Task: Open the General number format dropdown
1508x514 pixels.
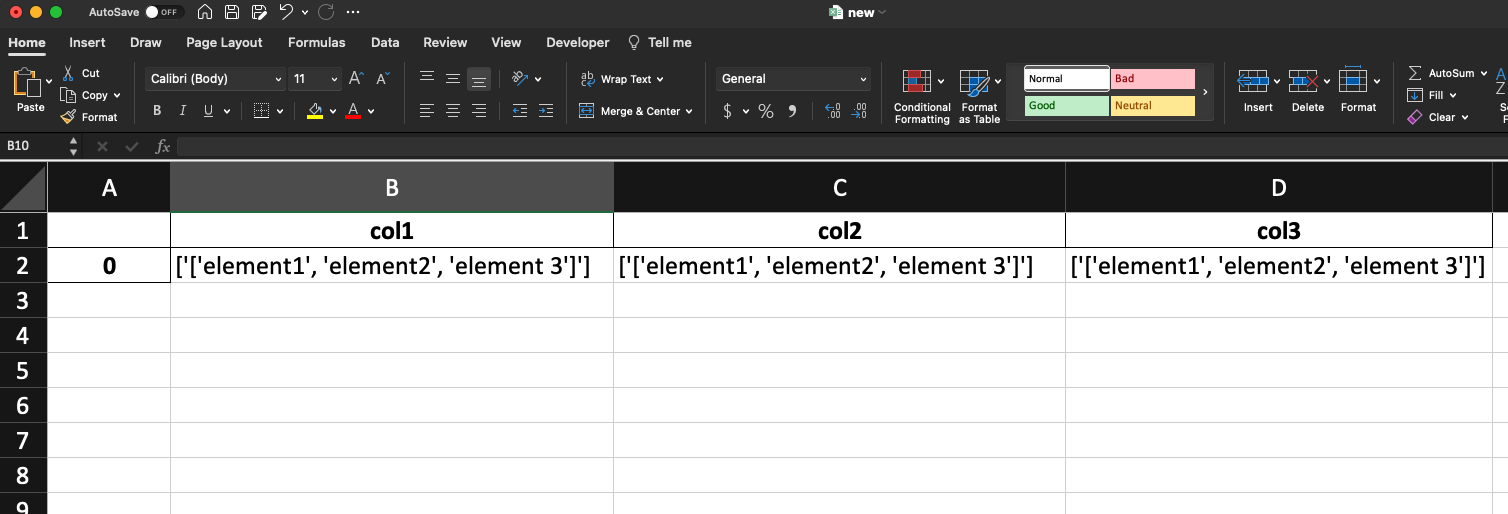Action: [x=793, y=79]
